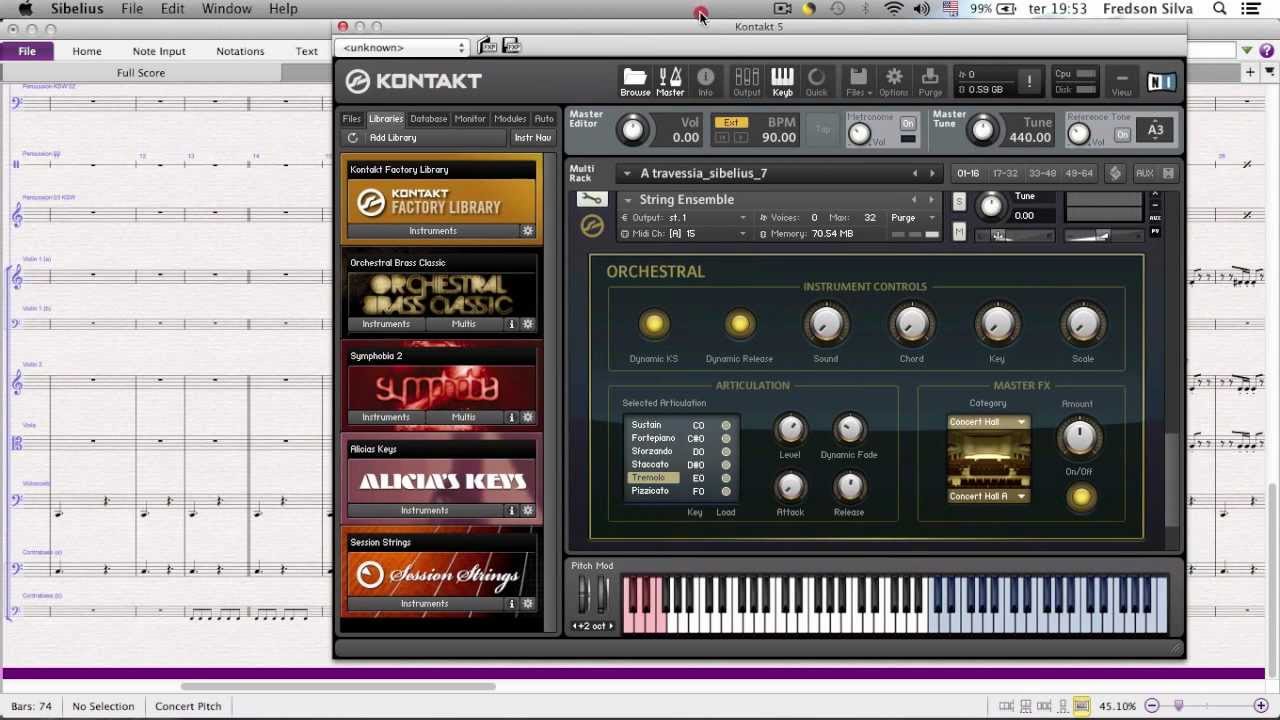Image resolution: width=1280 pixels, height=720 pixels.
Task: Open the Browse panel in Kontakt
Action: 635,82
